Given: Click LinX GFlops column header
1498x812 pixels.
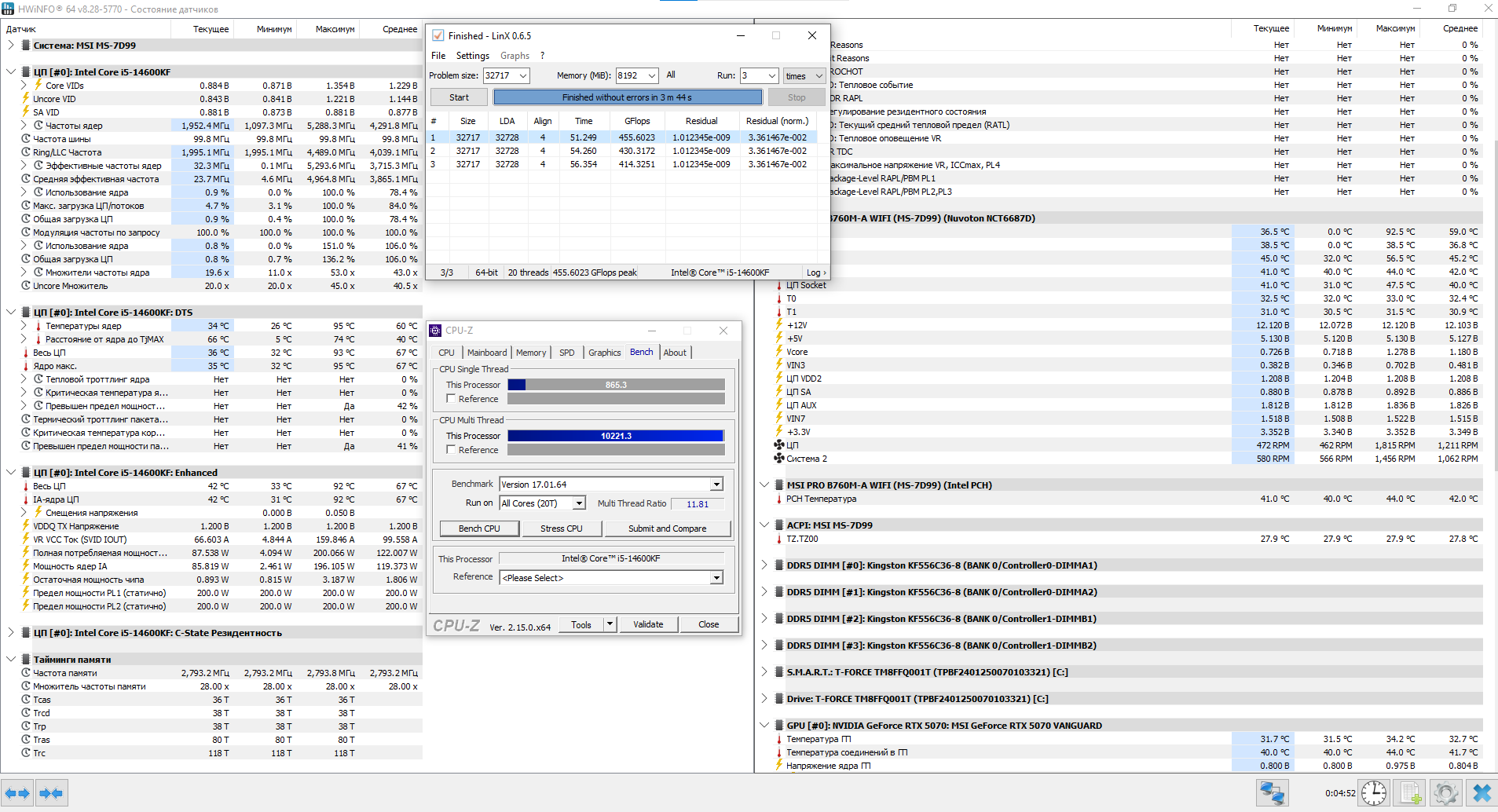Looking at the screenshot, I should pyautogui.click(x=637, y=121).
